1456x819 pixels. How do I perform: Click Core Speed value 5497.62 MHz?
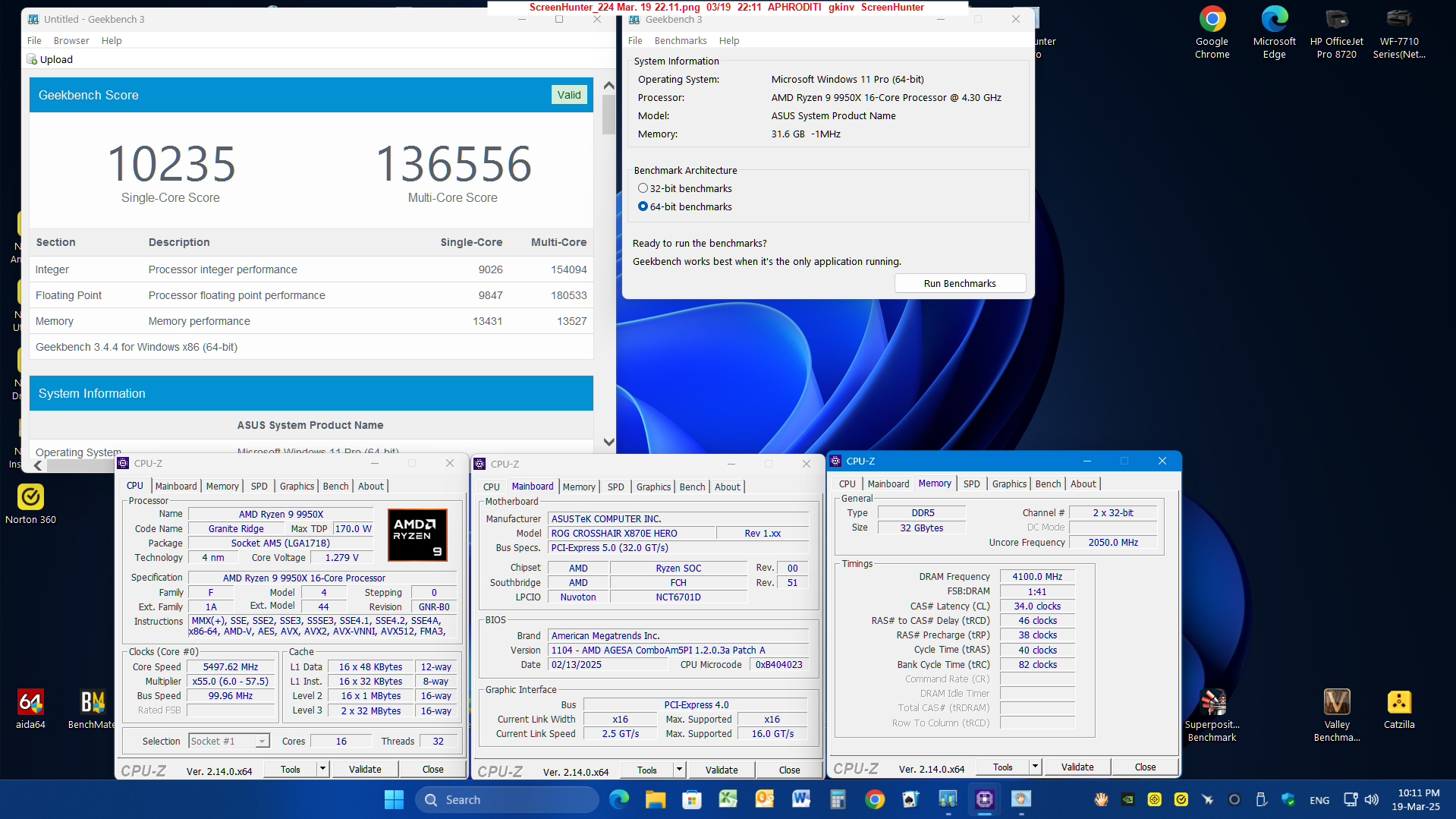231,666
